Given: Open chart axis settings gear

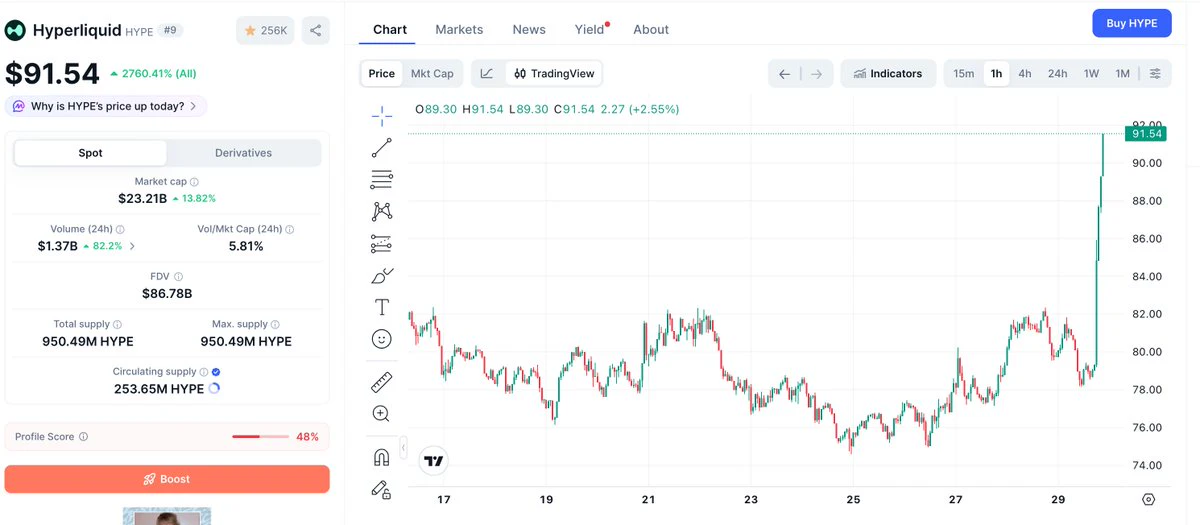Looking at the screenshot, I should pyautogui.click(x=1148, y=499).
